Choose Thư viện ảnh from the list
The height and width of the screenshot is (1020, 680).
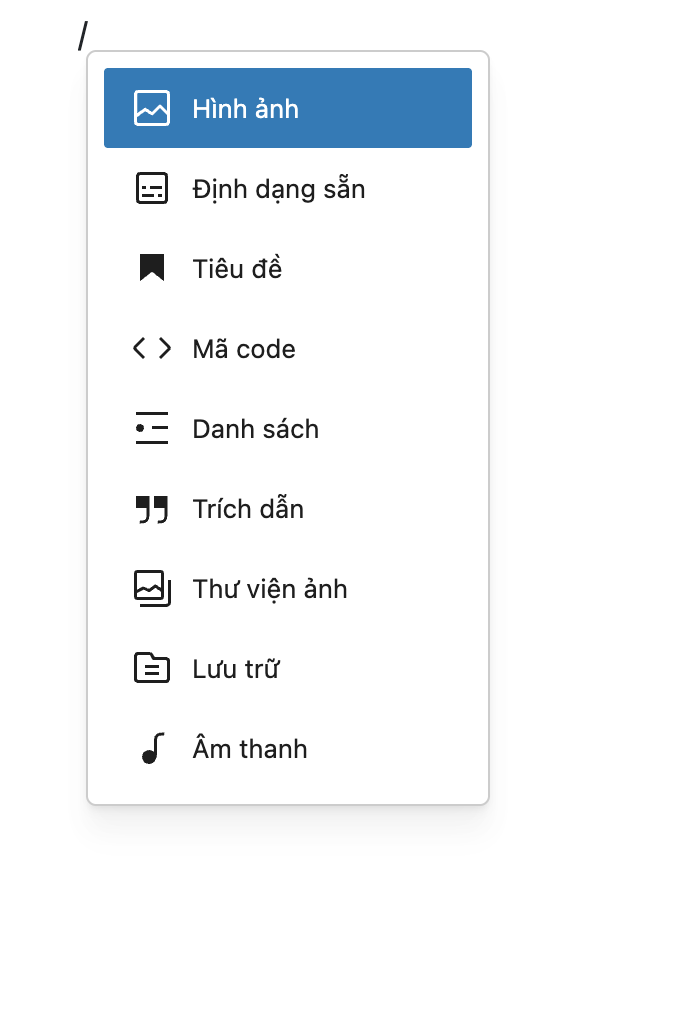tap(288, 588)
